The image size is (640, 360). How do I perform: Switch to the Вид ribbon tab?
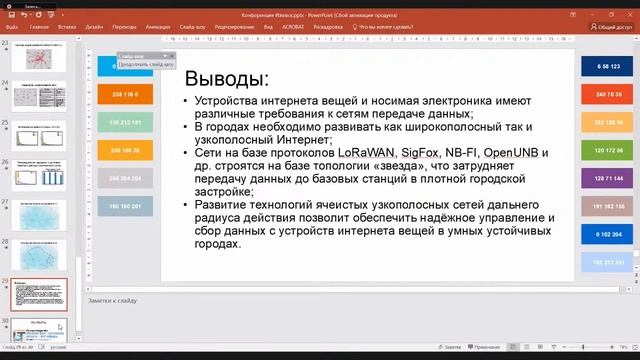coord(268,27)
